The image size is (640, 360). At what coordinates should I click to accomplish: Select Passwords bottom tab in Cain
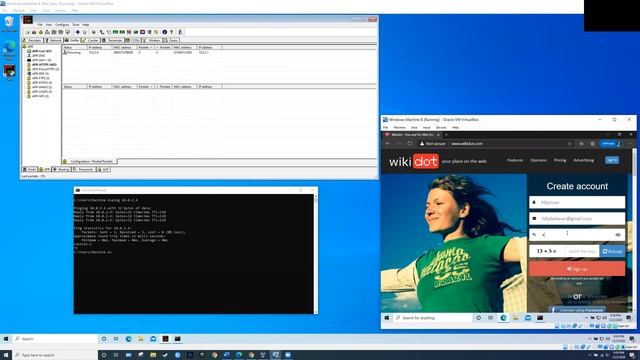coord(84,169)
